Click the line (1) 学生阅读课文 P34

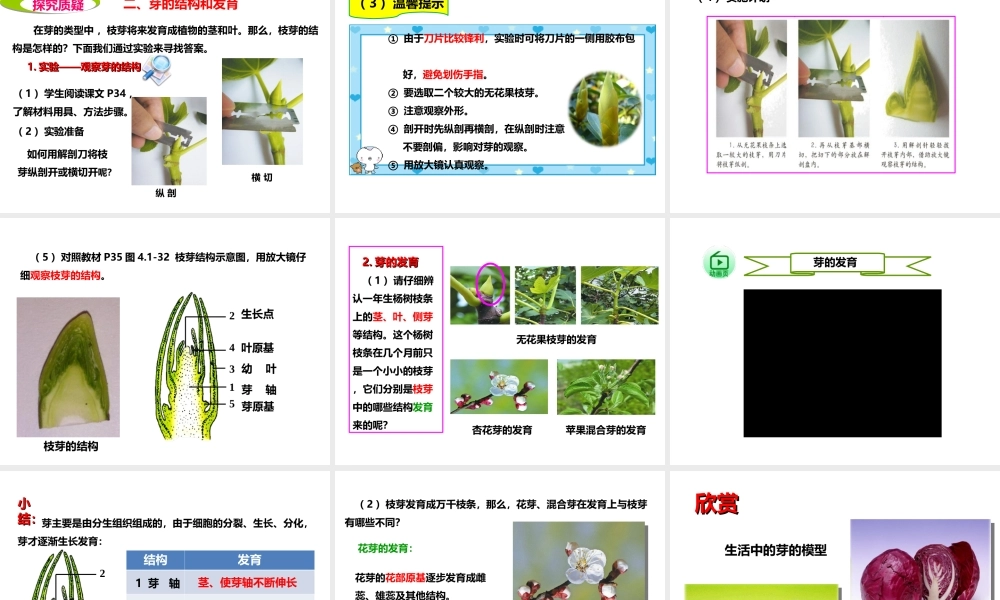pyautogui.click(x=71, y=94)
